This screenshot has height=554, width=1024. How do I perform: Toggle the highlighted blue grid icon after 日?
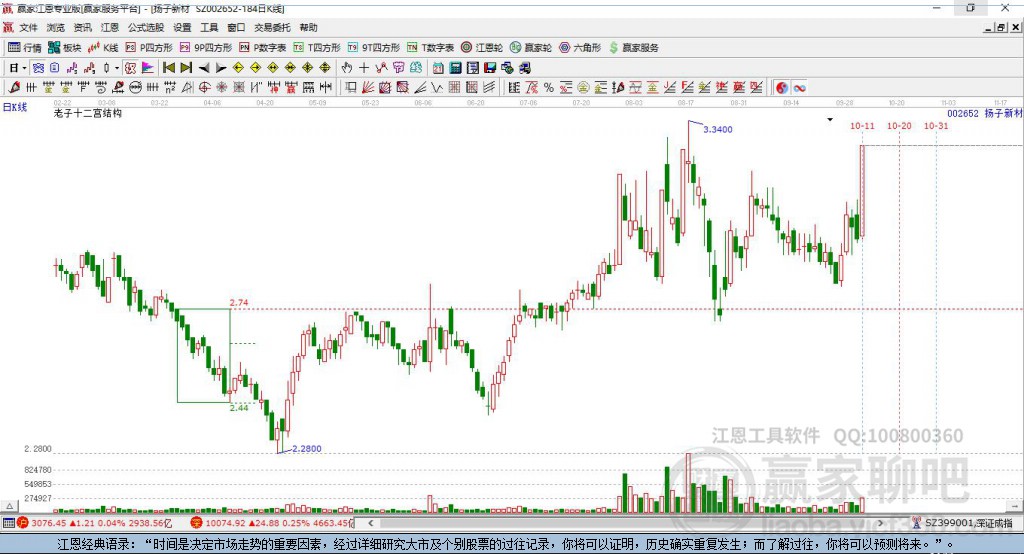pos(39,68)
